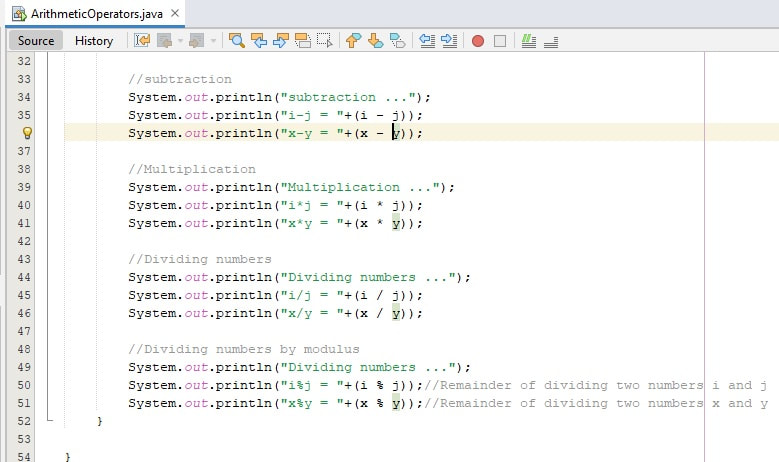Click line number 34 in gutter
The width and height of the screenshot is (779, 462).
pyautogui.click(x=24, y=97)
